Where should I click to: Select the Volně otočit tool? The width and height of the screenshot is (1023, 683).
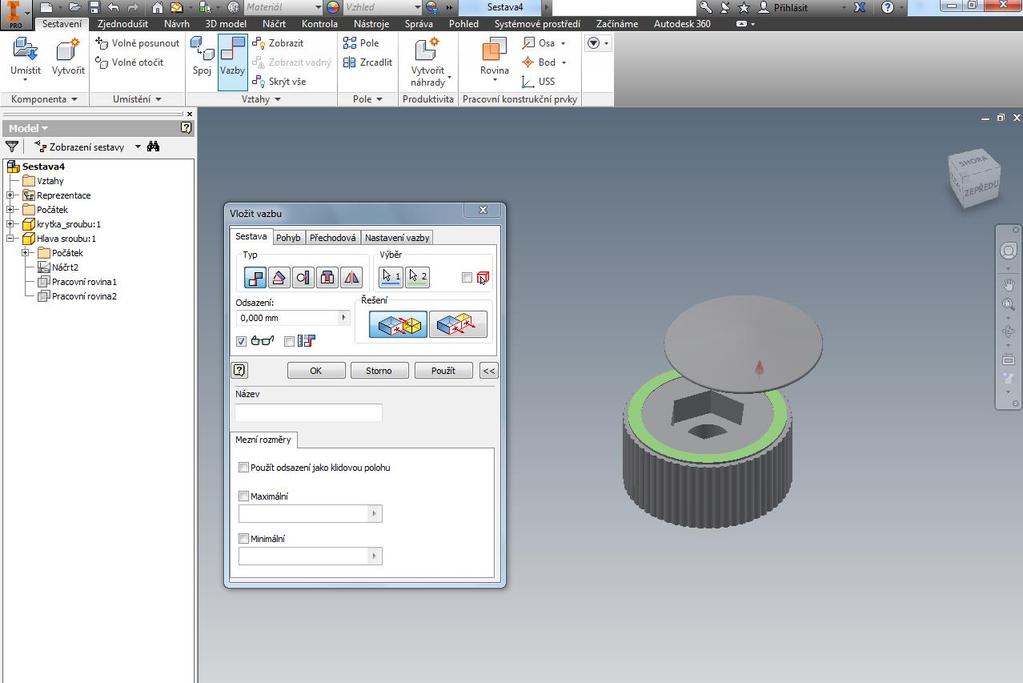point(129,63)
